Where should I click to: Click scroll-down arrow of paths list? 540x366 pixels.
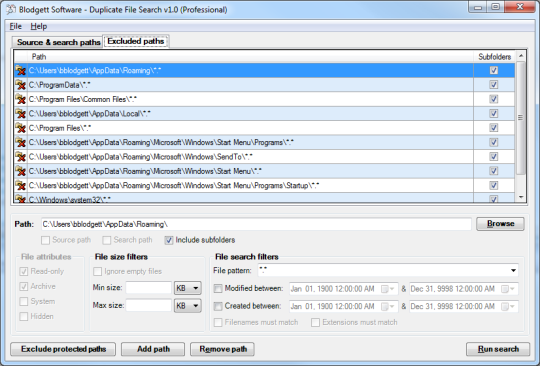(521, 197)
